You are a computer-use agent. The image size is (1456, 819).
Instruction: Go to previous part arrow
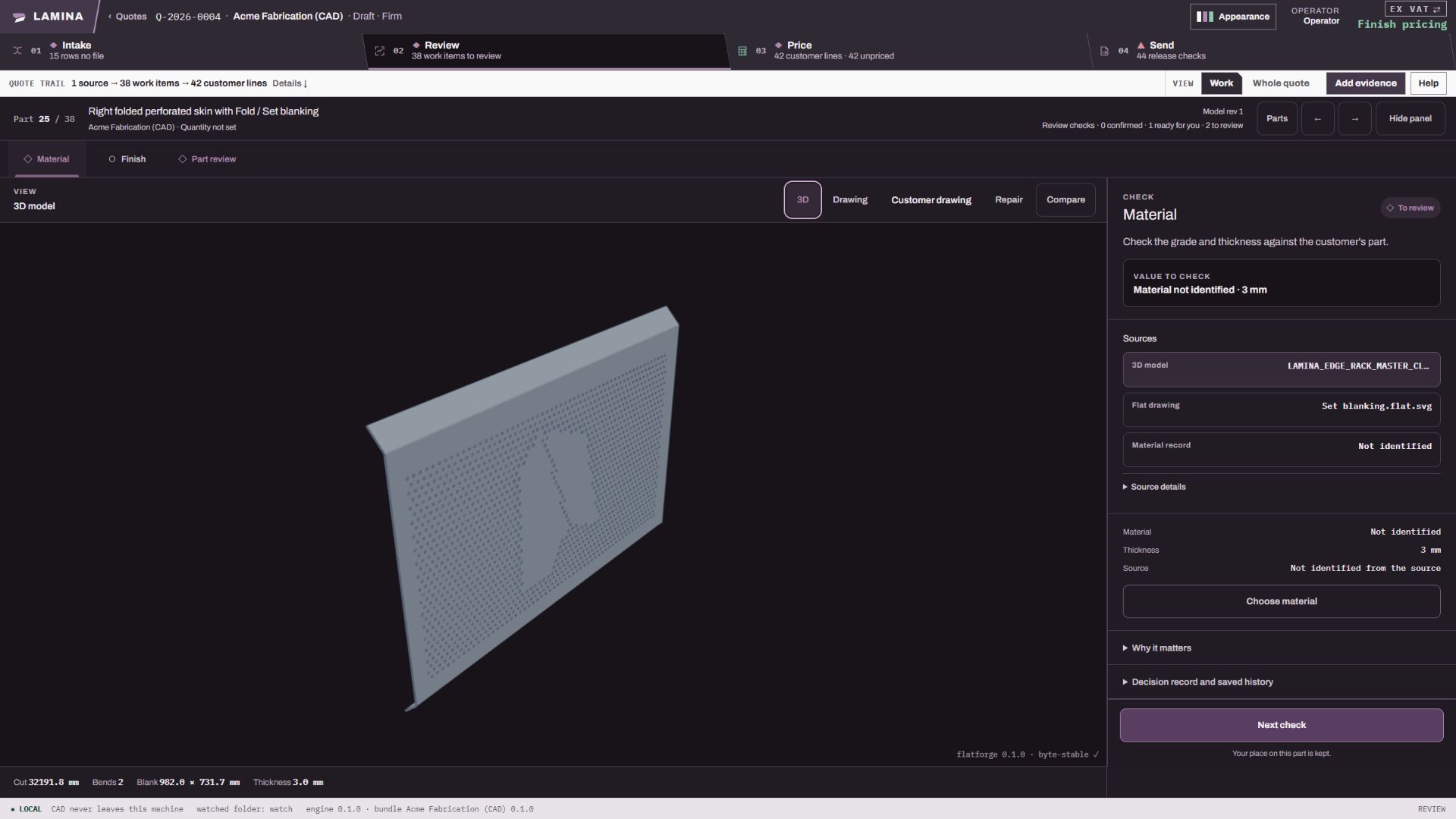point(1318,119)
